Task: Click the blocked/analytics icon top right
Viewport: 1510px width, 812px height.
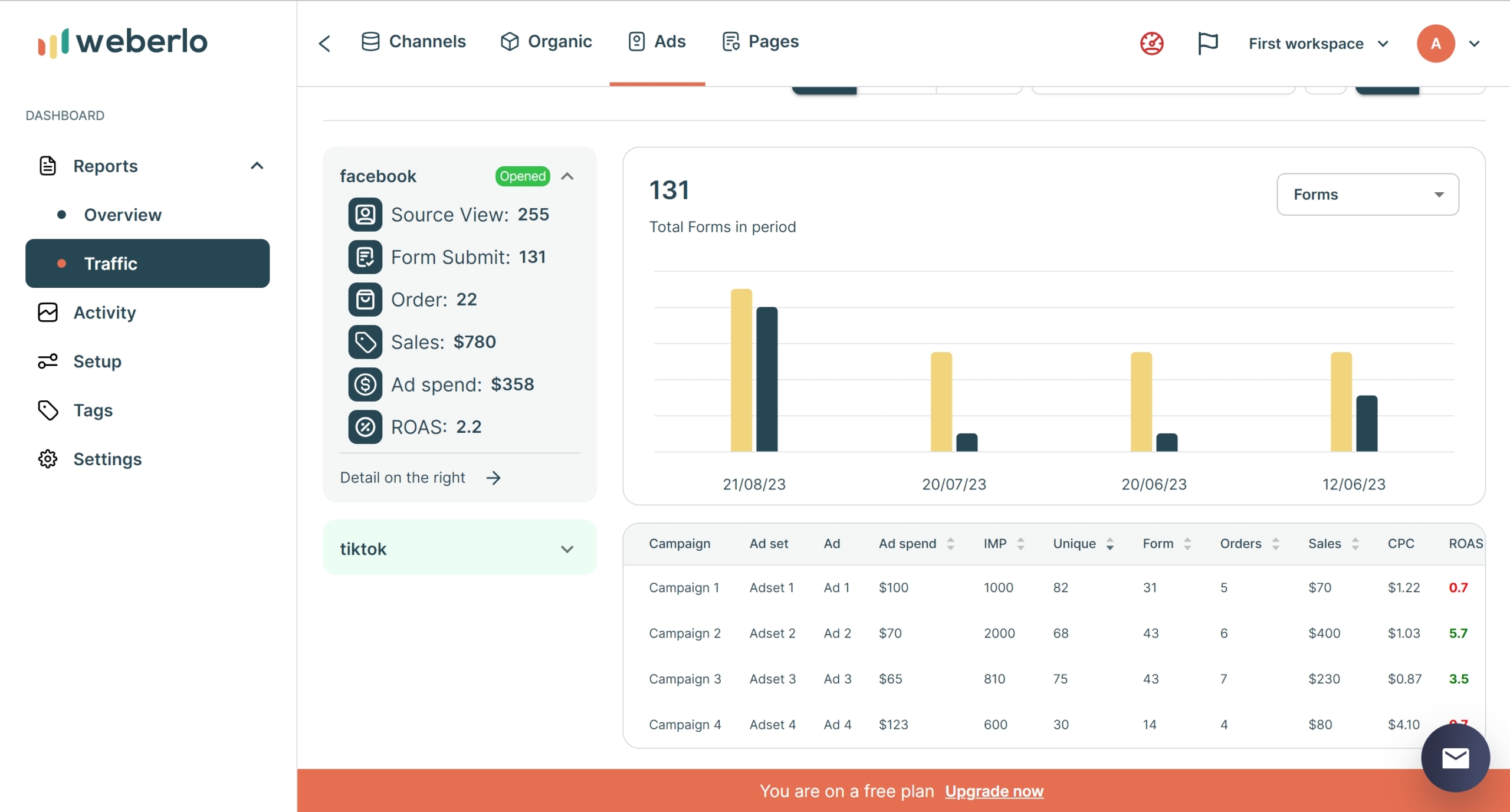Action: [1152, 43]
